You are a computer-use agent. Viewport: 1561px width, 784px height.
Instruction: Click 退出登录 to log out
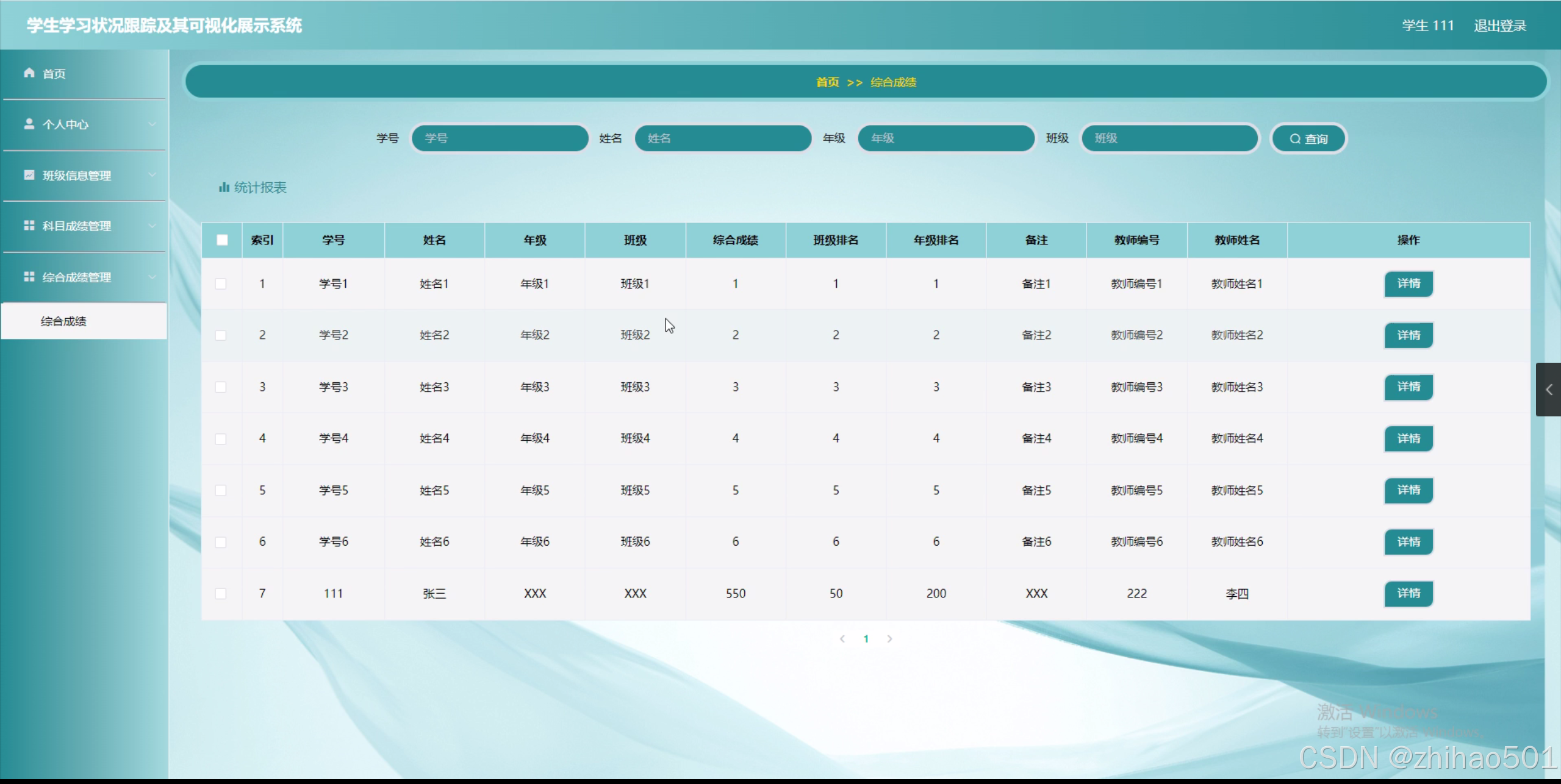(x=1499, y=26)
